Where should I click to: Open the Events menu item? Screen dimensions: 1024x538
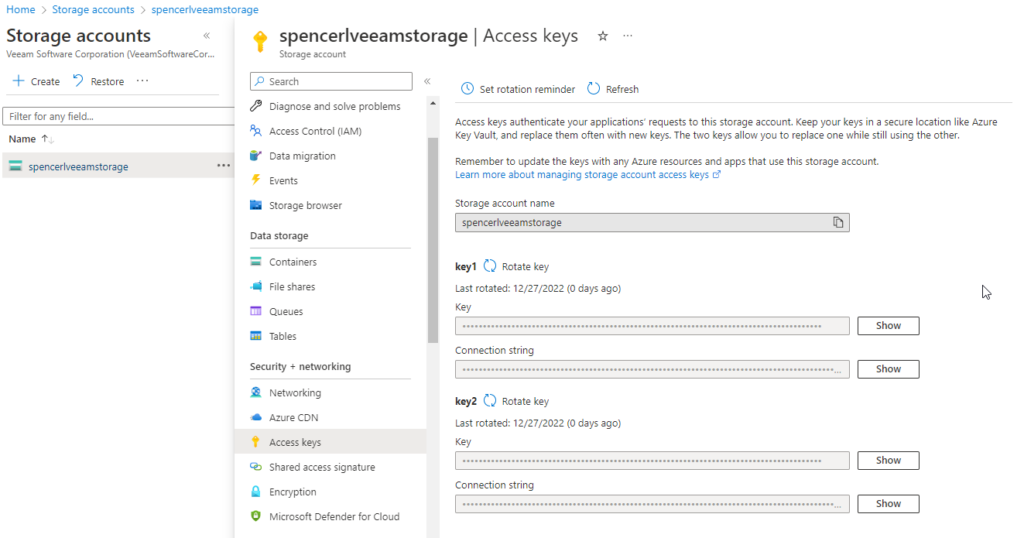[x=283, y=180]
